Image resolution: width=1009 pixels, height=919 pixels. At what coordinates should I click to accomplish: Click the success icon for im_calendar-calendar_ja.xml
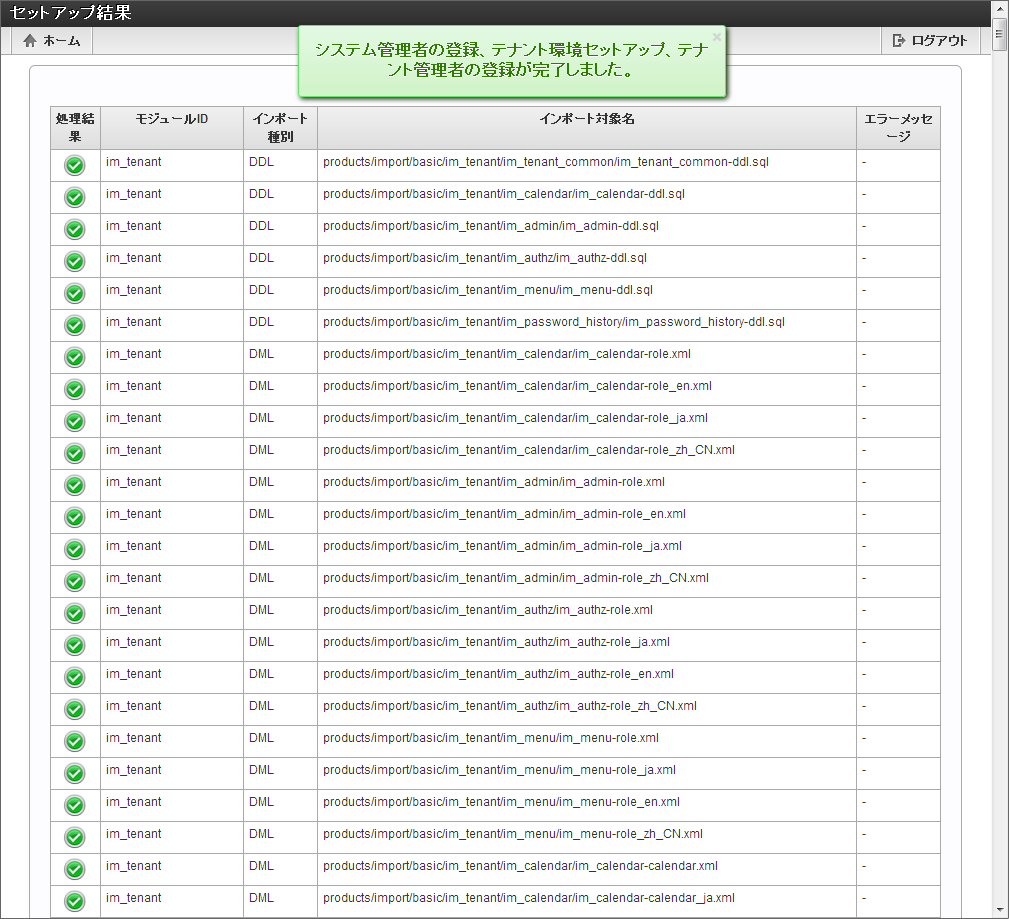pyautogui.click(x=75, y=901)
